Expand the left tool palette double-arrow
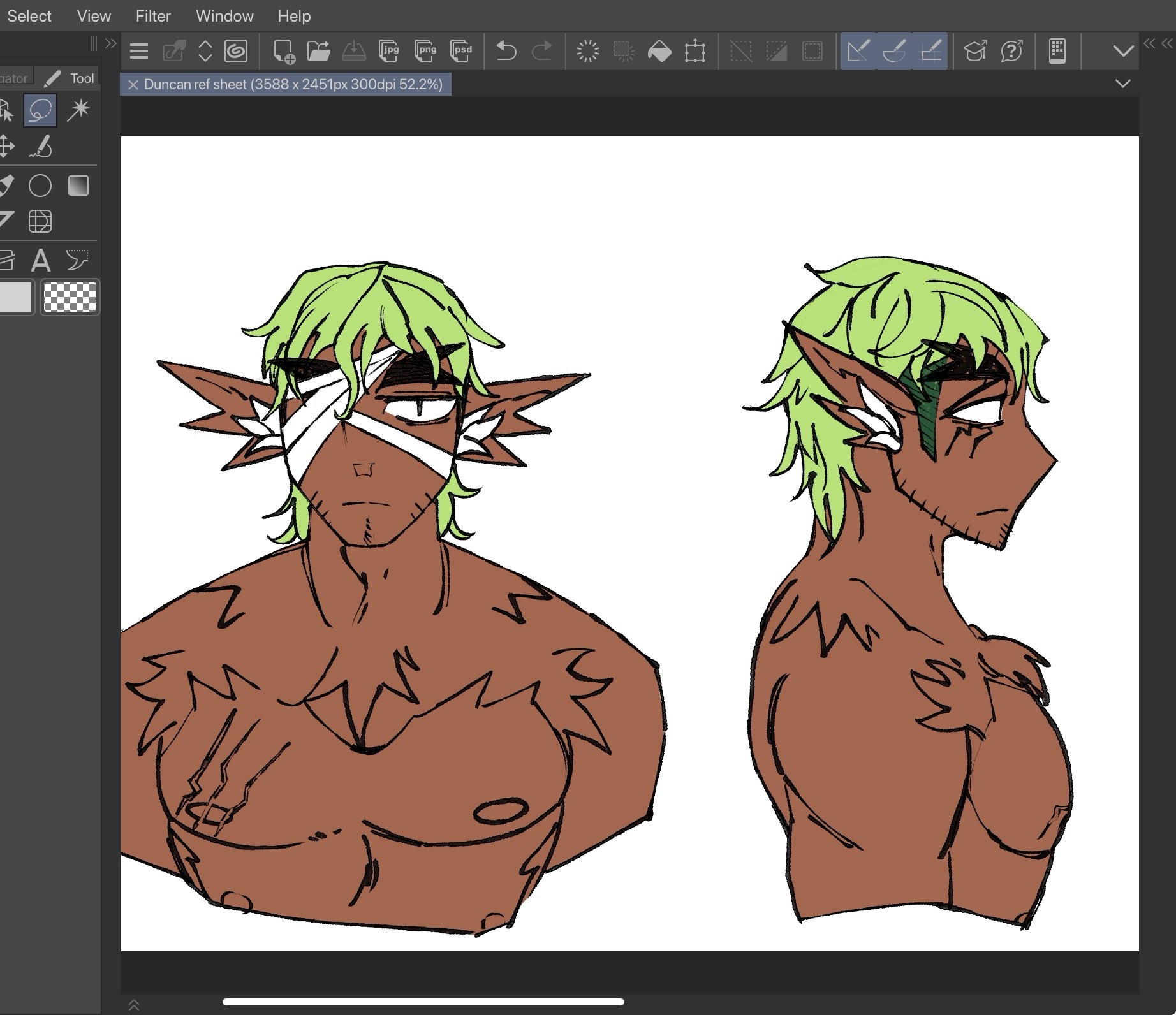Viewport: 1176px width, 1015px height. click(x=111, y=43)
